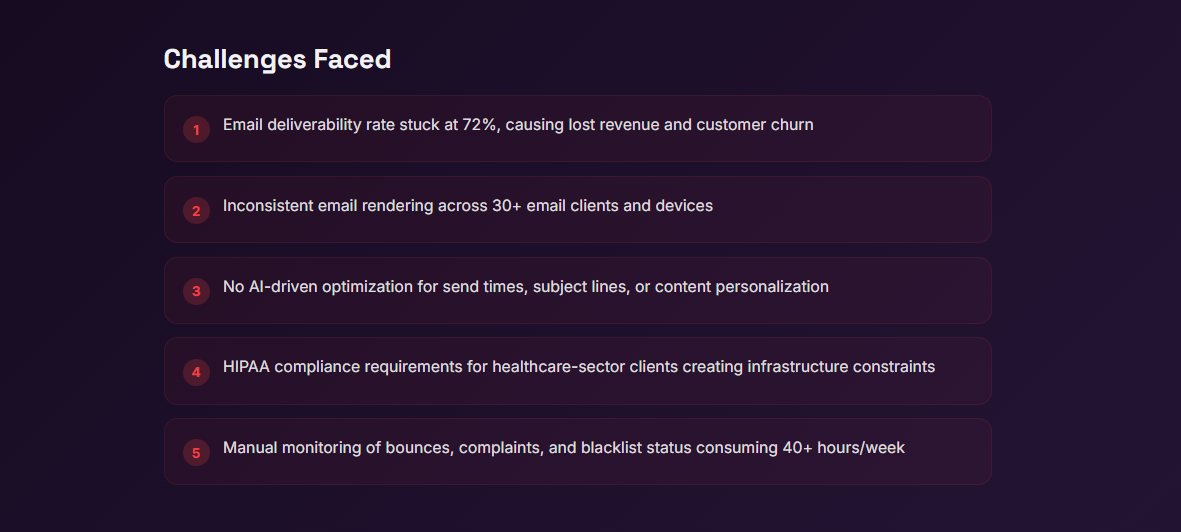The height and width of the screenshot is (532, 1181).
Task: Click the words "blacklist status"
Action: (639, 448)
